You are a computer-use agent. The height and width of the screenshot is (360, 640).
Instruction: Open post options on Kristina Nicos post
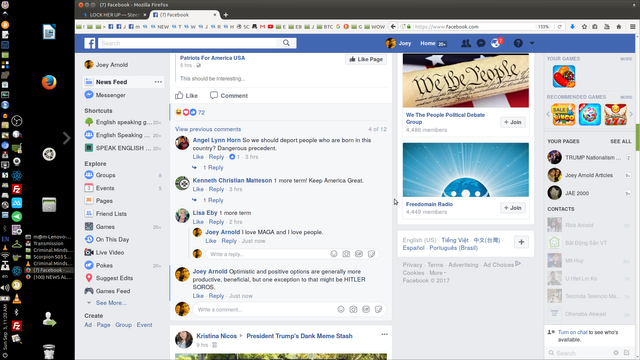point(384,334)
